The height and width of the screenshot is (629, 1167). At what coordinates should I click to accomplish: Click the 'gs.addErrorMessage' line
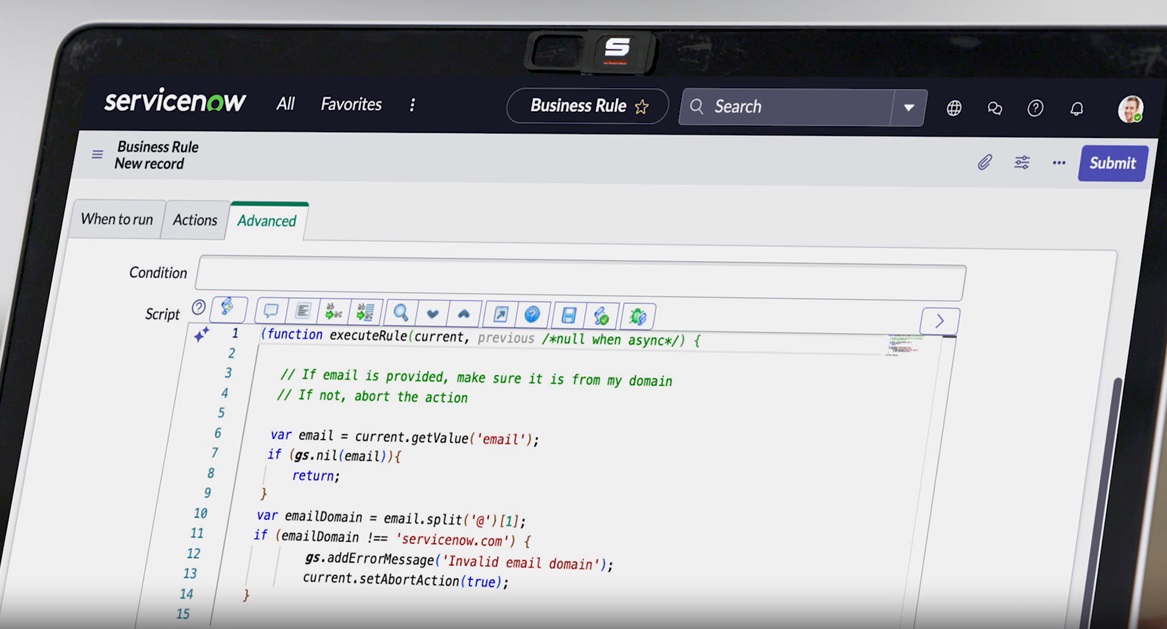coord(458,561)
